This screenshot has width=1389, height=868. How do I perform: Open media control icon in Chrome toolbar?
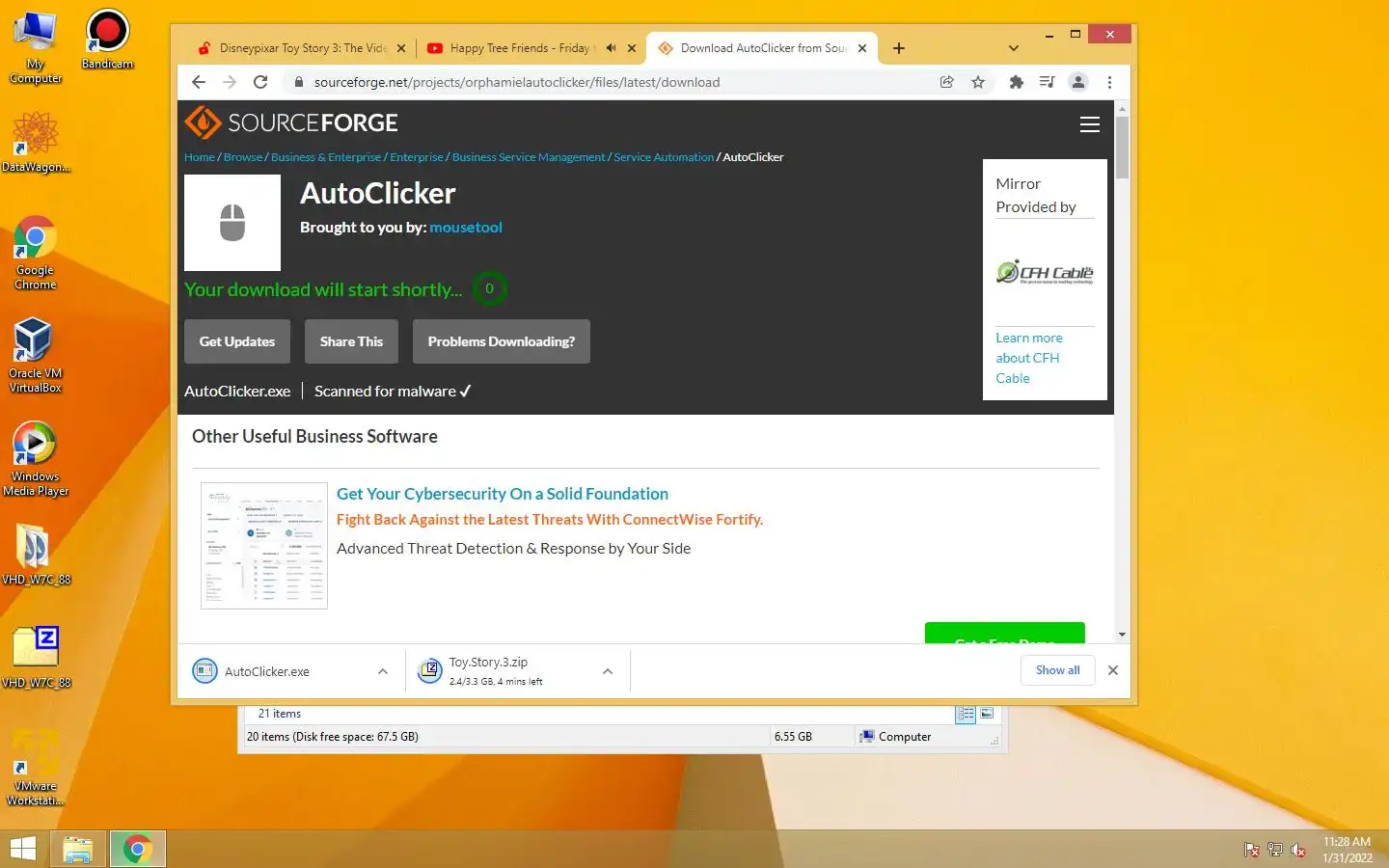(x=1047, y=82)
